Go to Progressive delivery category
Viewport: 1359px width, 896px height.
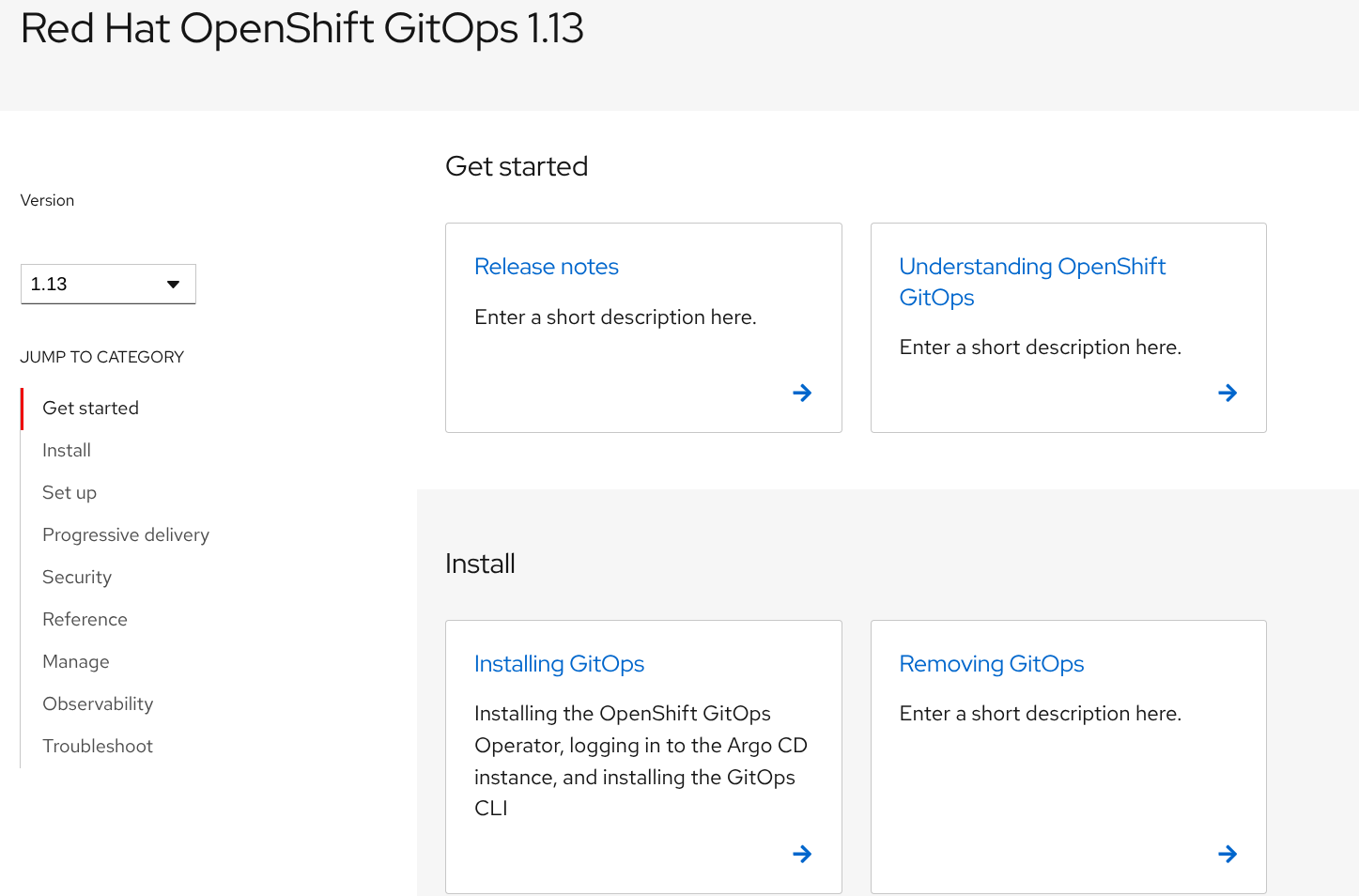click(x=126, y=534)
